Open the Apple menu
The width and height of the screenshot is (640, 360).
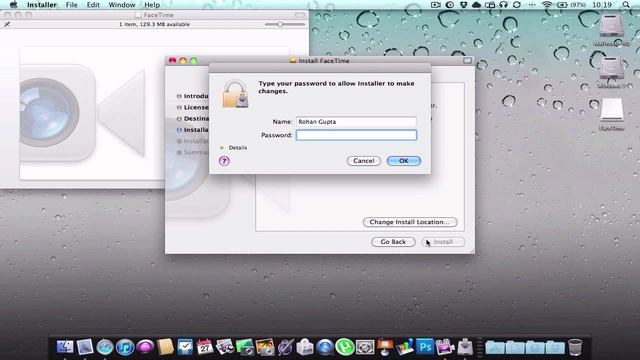click(13, 5)
